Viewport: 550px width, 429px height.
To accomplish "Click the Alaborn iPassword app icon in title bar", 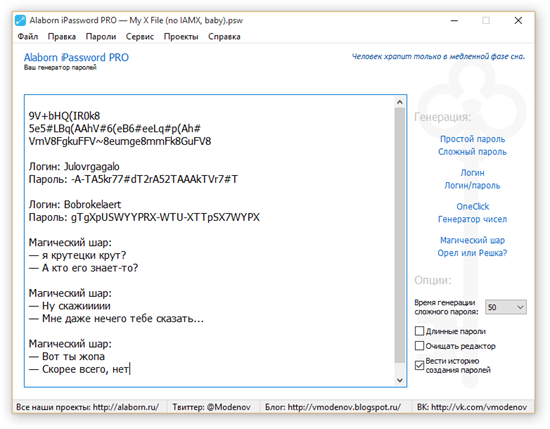I will coord(20,20).
